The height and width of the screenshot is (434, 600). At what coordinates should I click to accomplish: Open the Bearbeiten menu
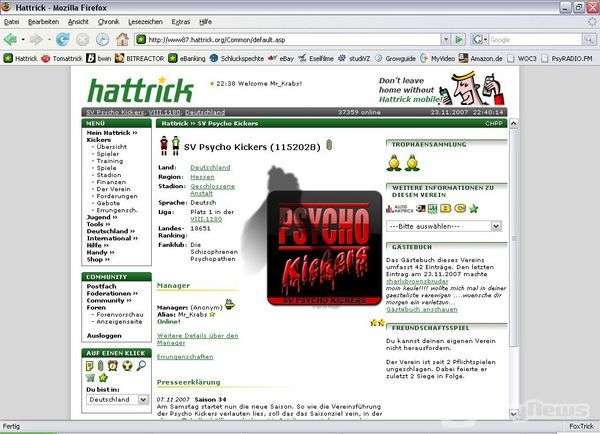click(x=44, y=22)
